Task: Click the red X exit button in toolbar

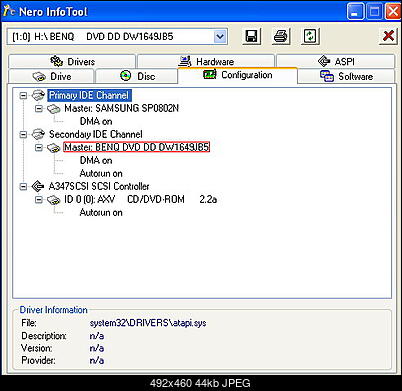Action: click(x=388, y=36)
